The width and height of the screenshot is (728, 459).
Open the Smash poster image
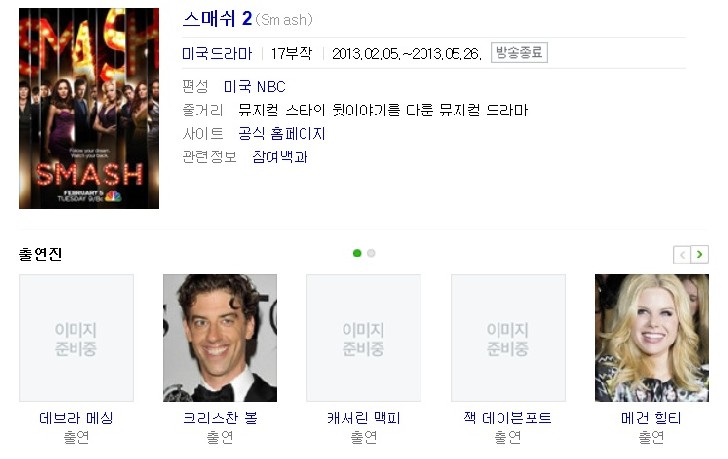[89, 108]
